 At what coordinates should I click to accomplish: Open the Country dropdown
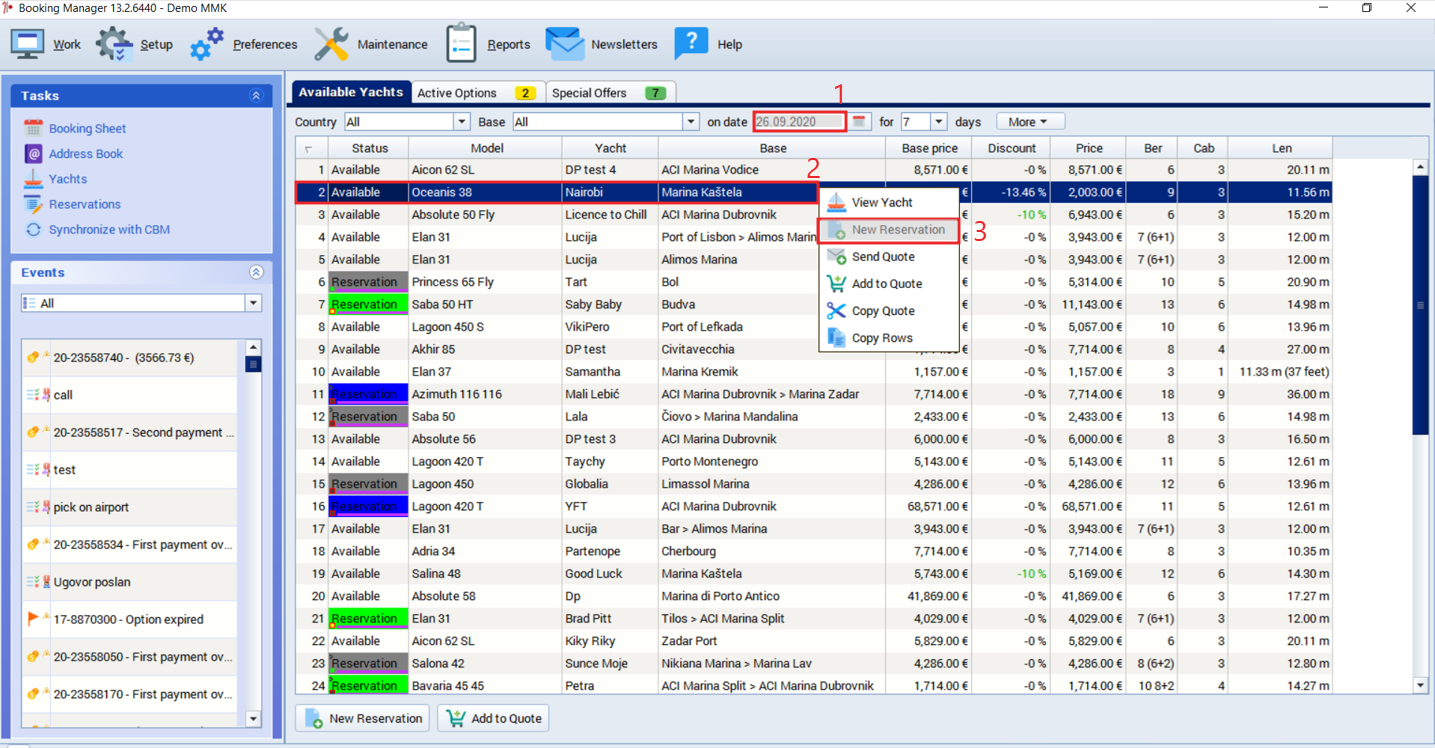[461, 122]
